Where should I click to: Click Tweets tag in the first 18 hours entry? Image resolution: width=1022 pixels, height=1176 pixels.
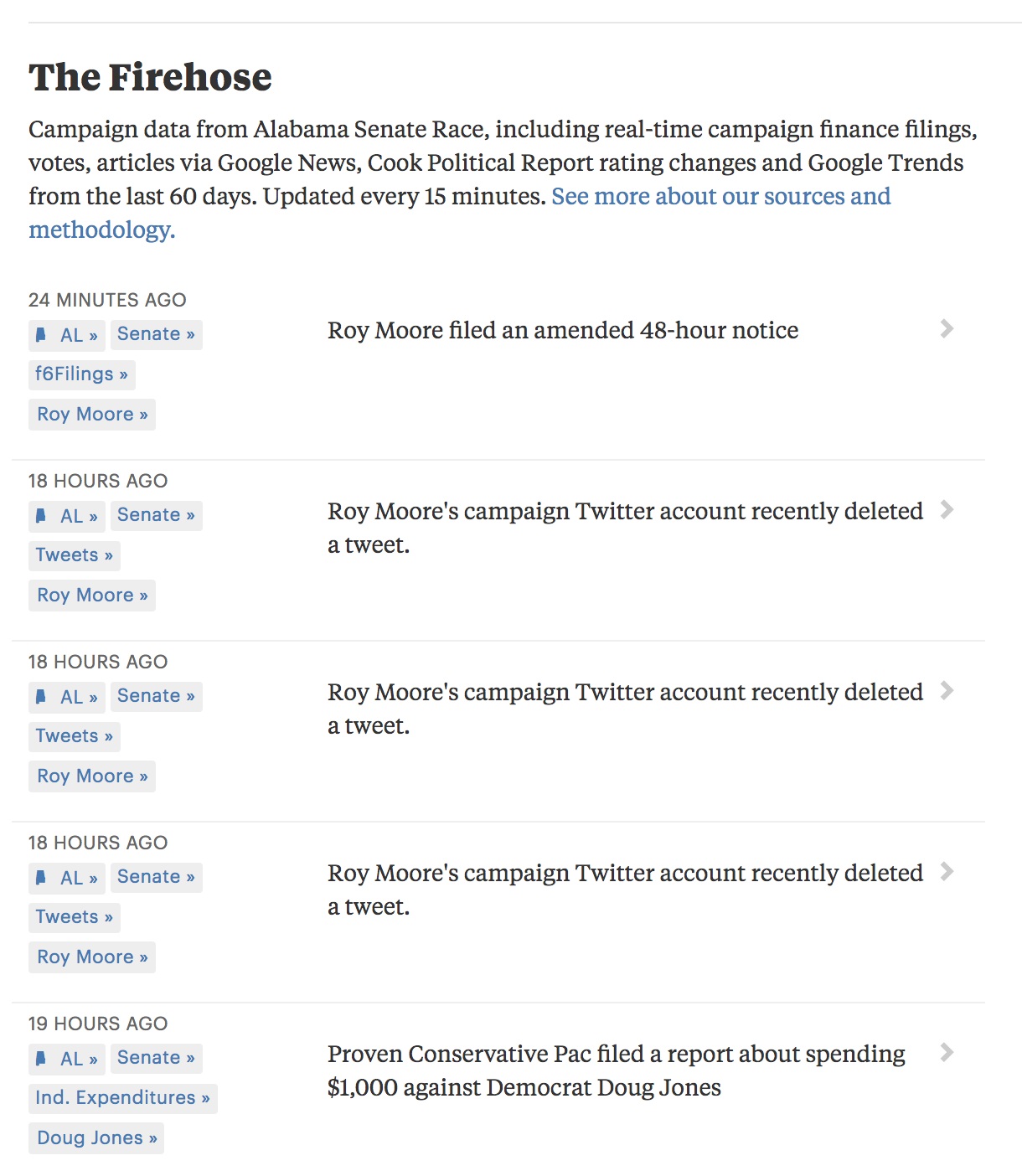point(74,555)
